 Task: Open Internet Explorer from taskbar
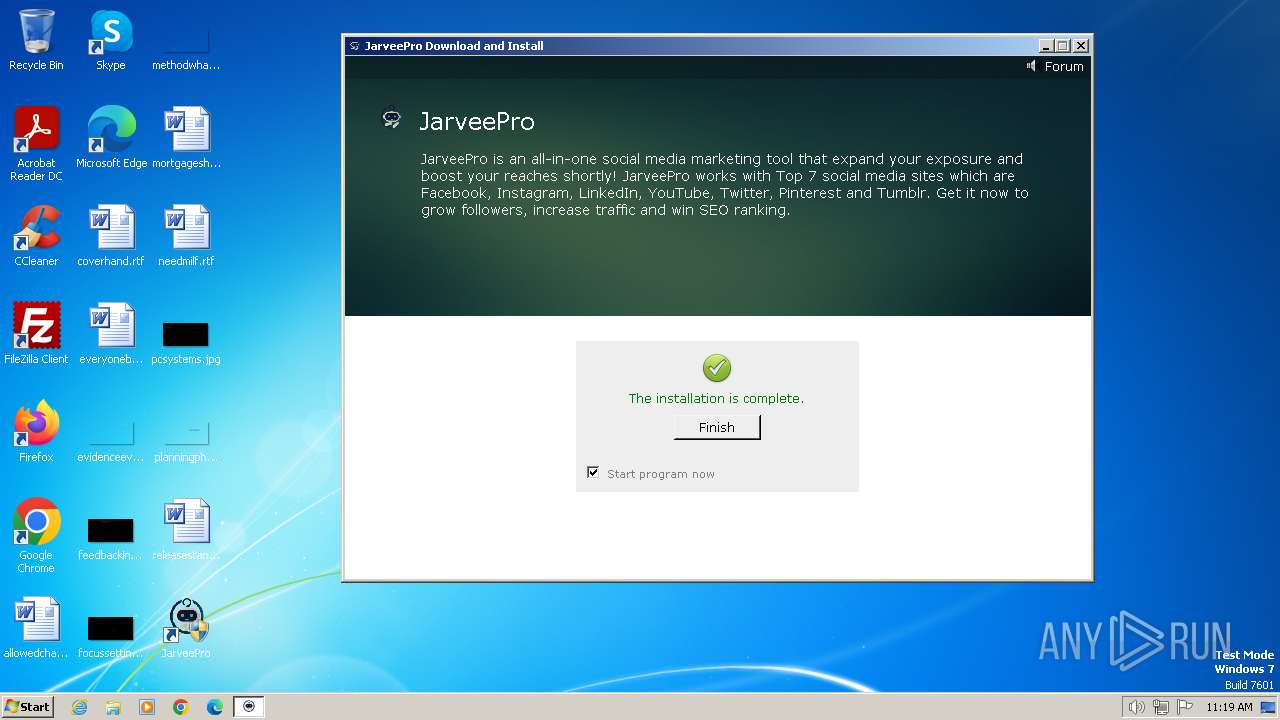(x=79, y=707)
